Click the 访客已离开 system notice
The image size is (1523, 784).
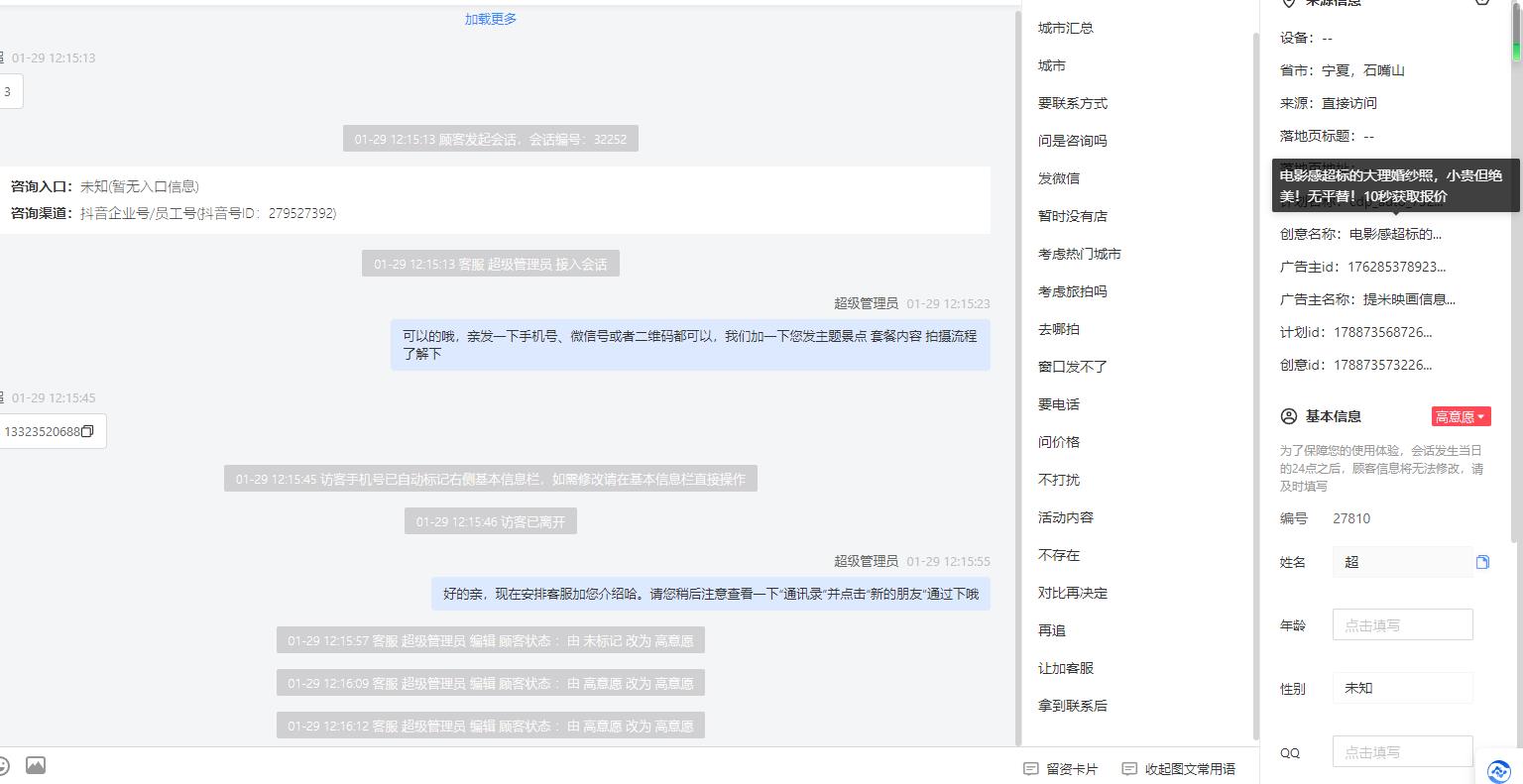click(x=491, y=521)
